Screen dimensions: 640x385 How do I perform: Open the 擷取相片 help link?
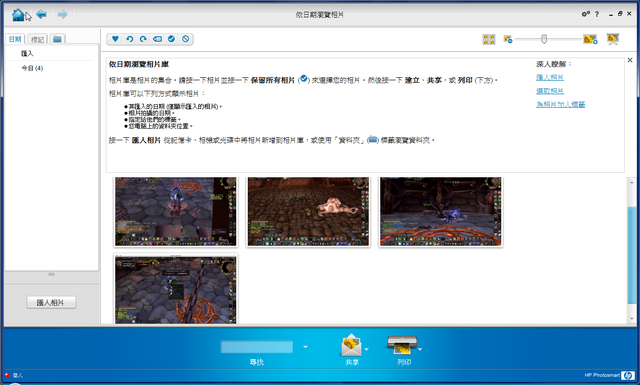pyautogui.click(x=550, y=91)
